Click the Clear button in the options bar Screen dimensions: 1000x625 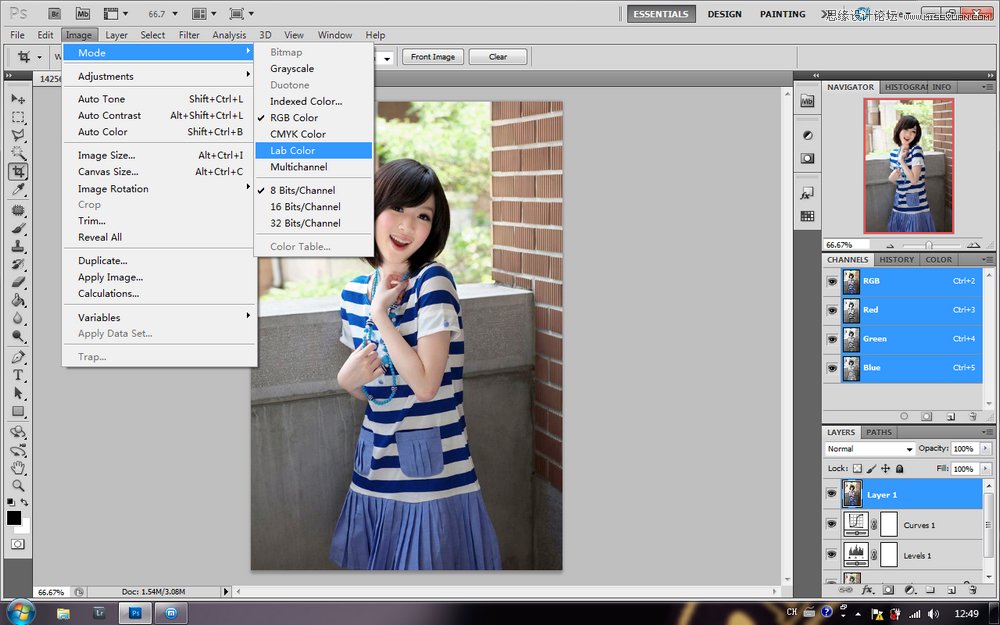pos(497,56)
